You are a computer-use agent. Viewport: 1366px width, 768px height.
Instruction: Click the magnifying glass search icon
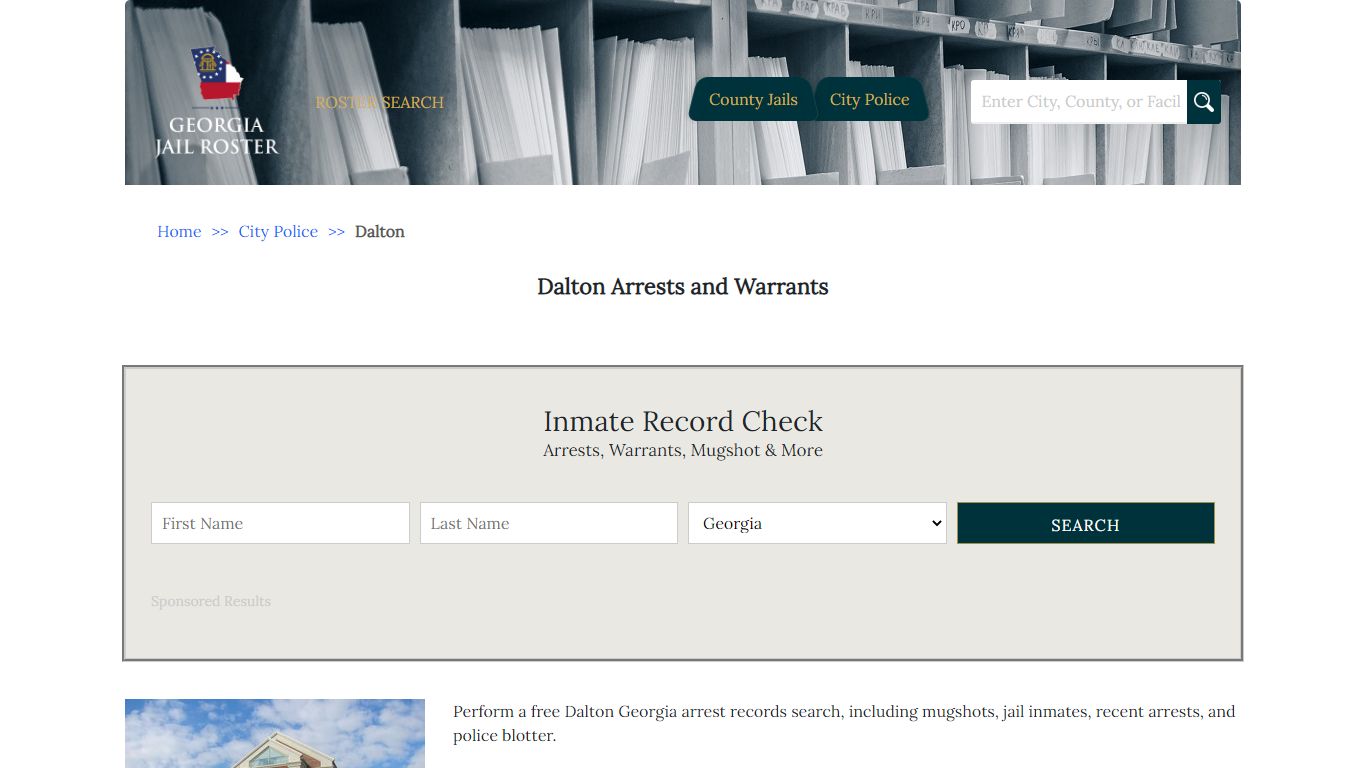(x=1203, y=101)
